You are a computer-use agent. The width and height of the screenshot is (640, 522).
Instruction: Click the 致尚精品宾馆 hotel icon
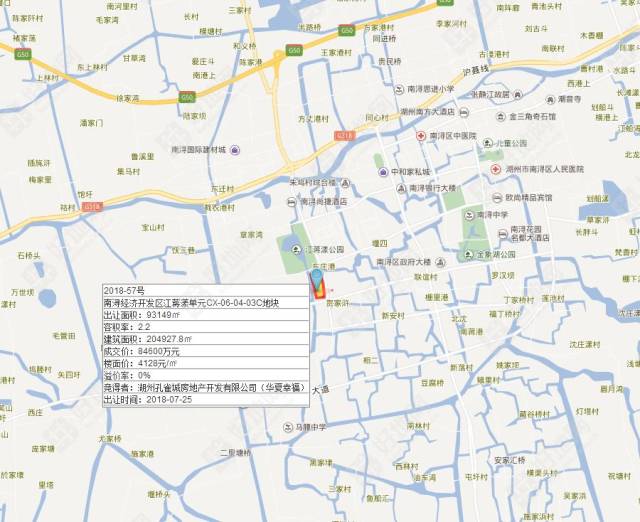[x=497, y=198]
